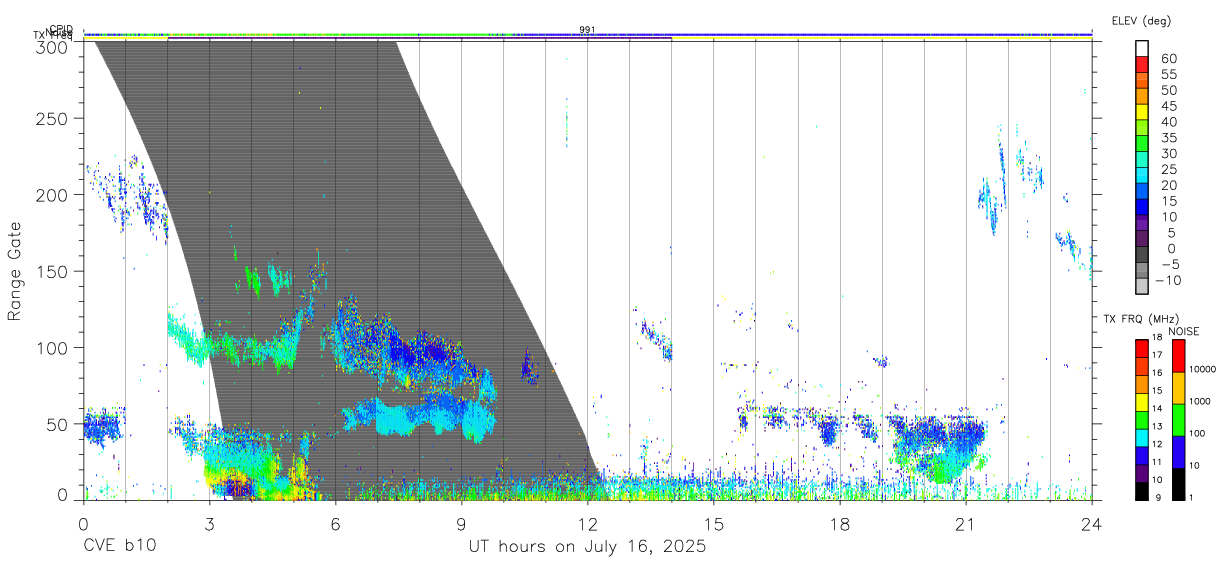Click the '3' UT hour tick label

click(210, 524)
